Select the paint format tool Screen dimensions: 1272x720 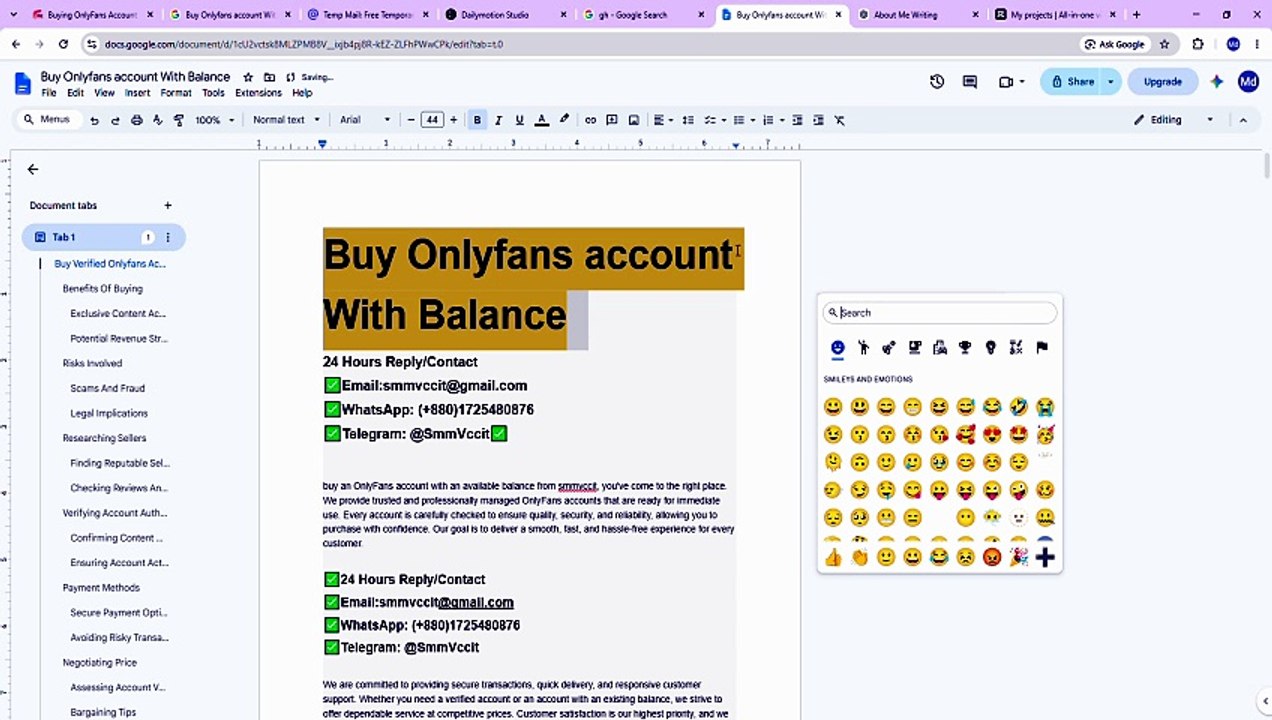(179, 120)
